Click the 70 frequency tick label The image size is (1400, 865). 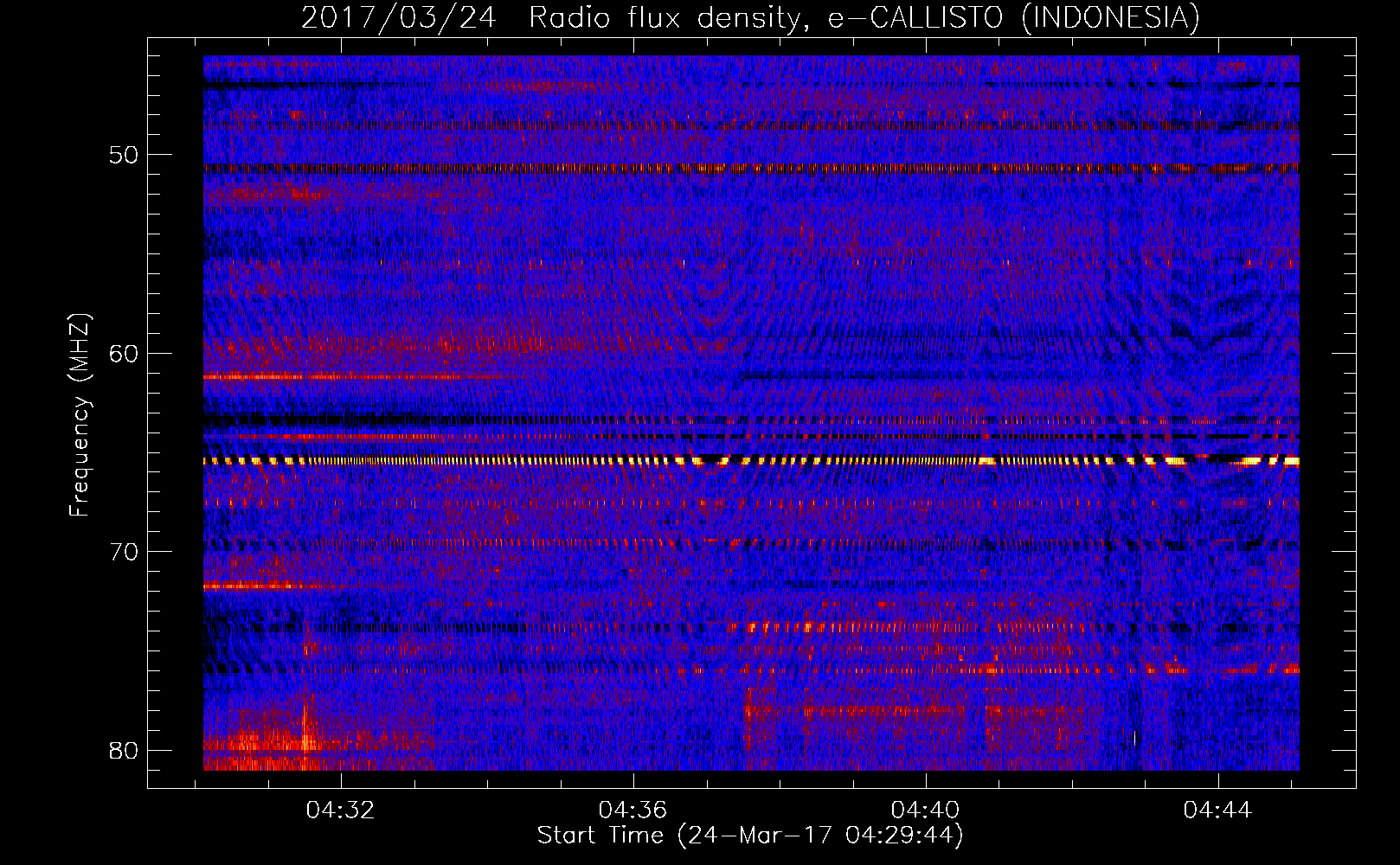pos(124,551)
